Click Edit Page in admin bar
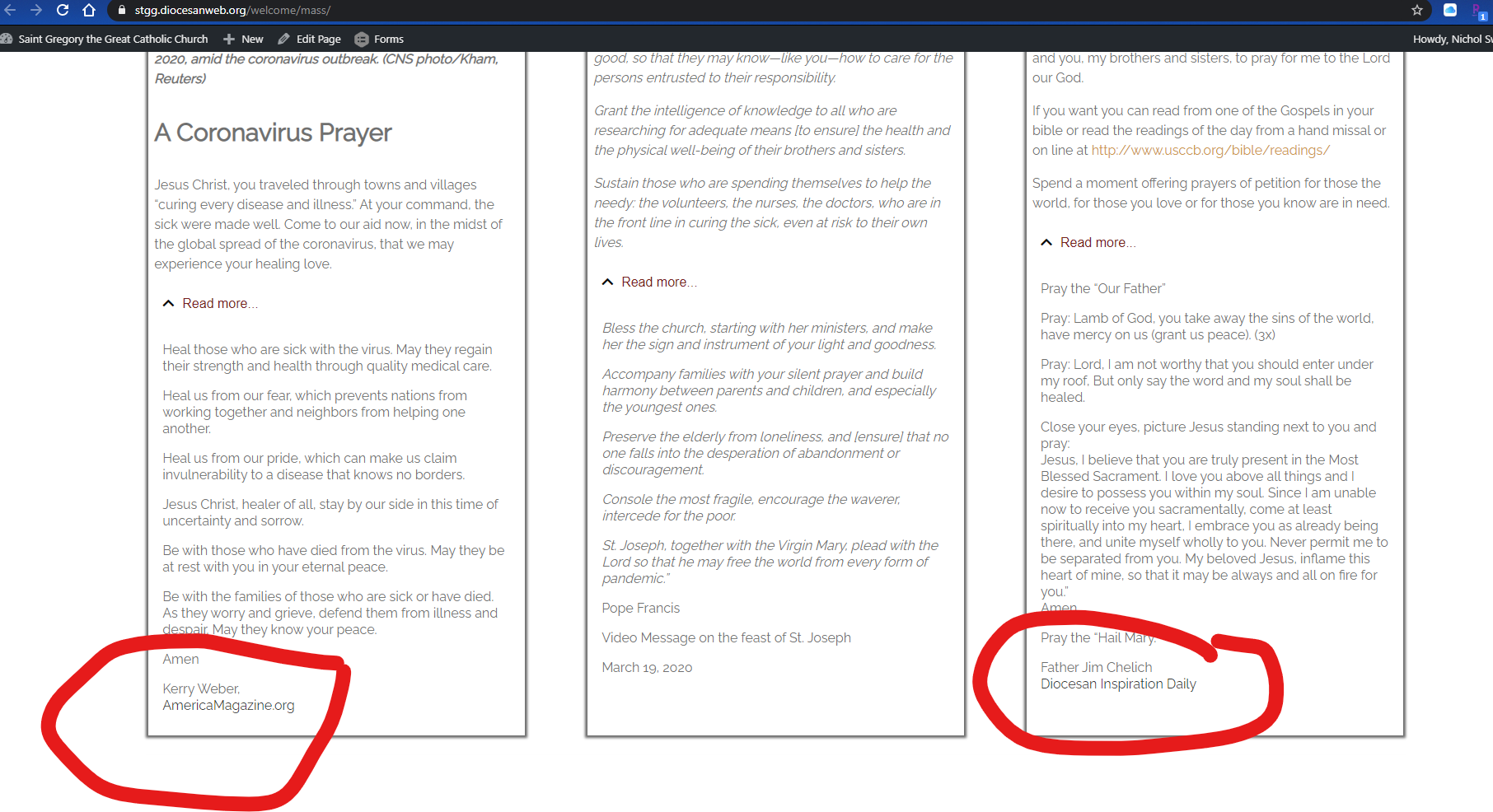 (x=310, y=39)
